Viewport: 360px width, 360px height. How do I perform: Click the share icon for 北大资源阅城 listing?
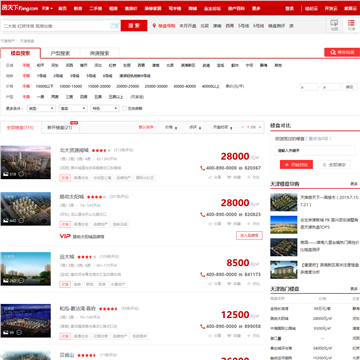(x=211, y=177)
